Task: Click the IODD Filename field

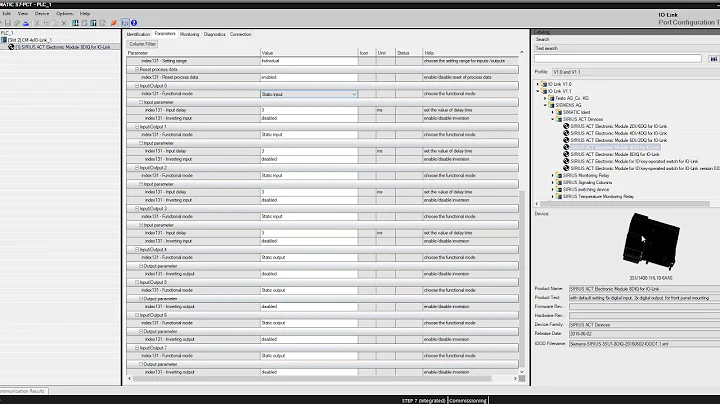Action: 644,344
